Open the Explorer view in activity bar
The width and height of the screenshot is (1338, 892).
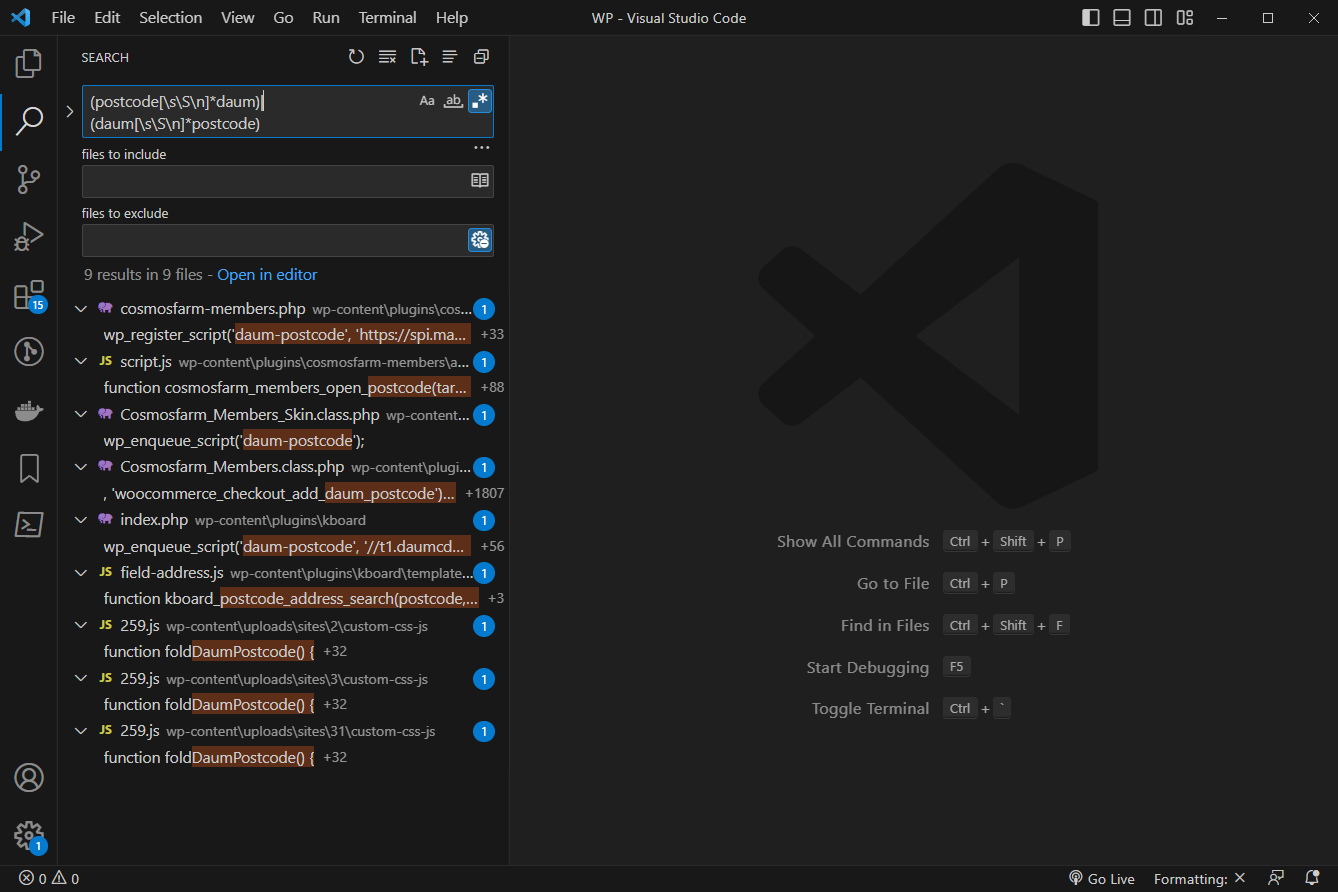pyautogui.click(x=29, y=64)
